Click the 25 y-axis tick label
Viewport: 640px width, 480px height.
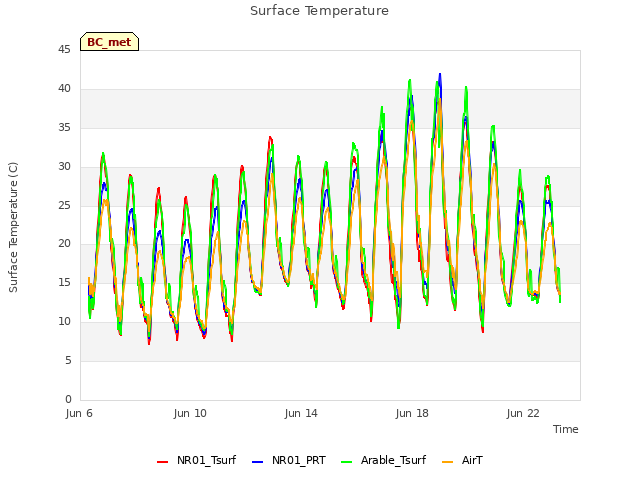point(64,205)
